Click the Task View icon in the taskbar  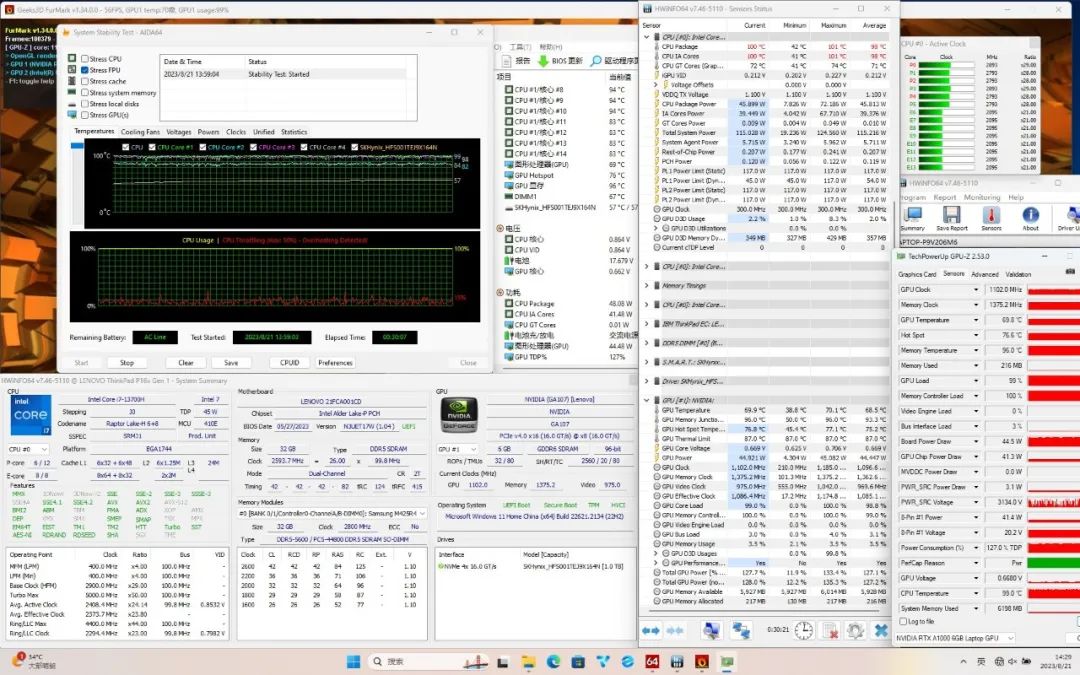click(x=503, y=662)
